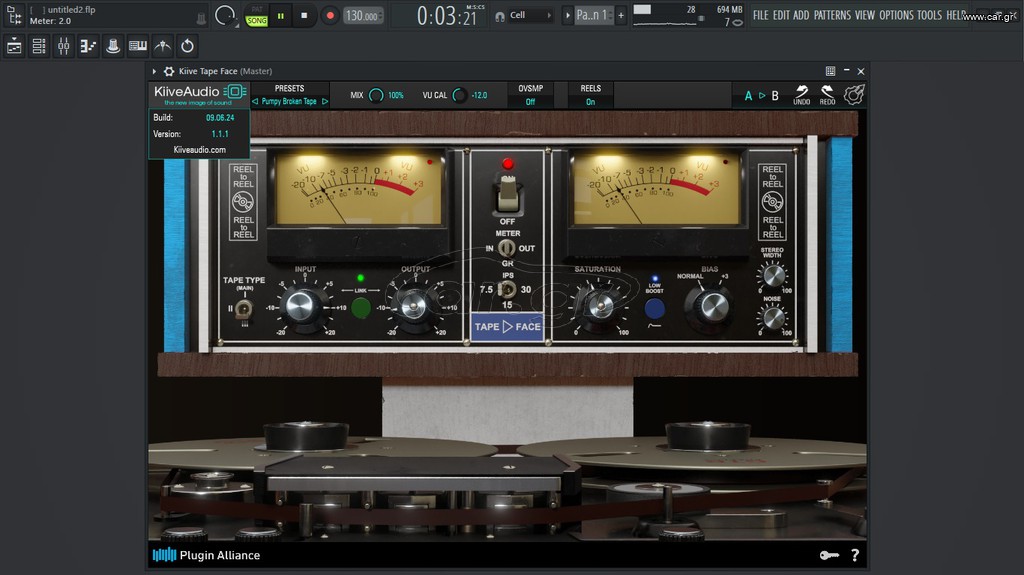Image resolution: width=1024 pixels, height=575 pixels.
Task: Click the master tempo swing knob
Action: (x=225, y=15)
